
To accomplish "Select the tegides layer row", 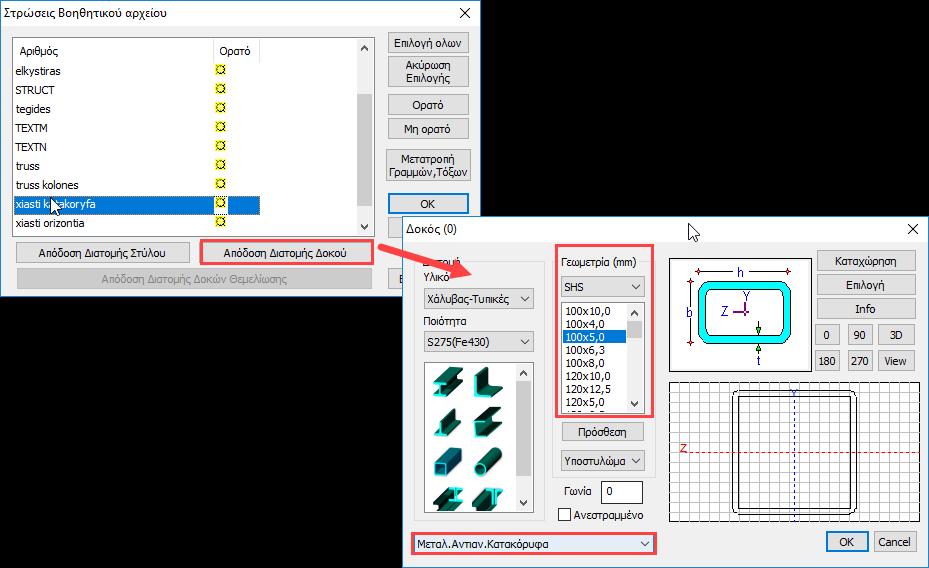I will [x=136, y=108].
